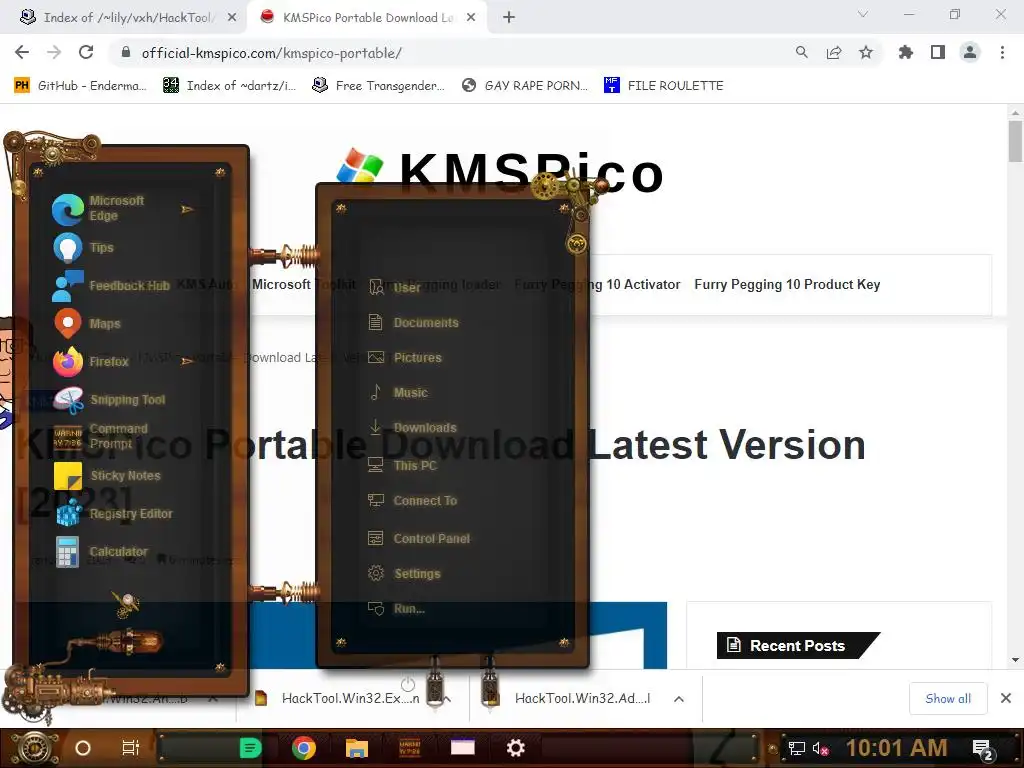Select the KMSPico Portable Download tab

pyautogui.click(x=368, y=18)
